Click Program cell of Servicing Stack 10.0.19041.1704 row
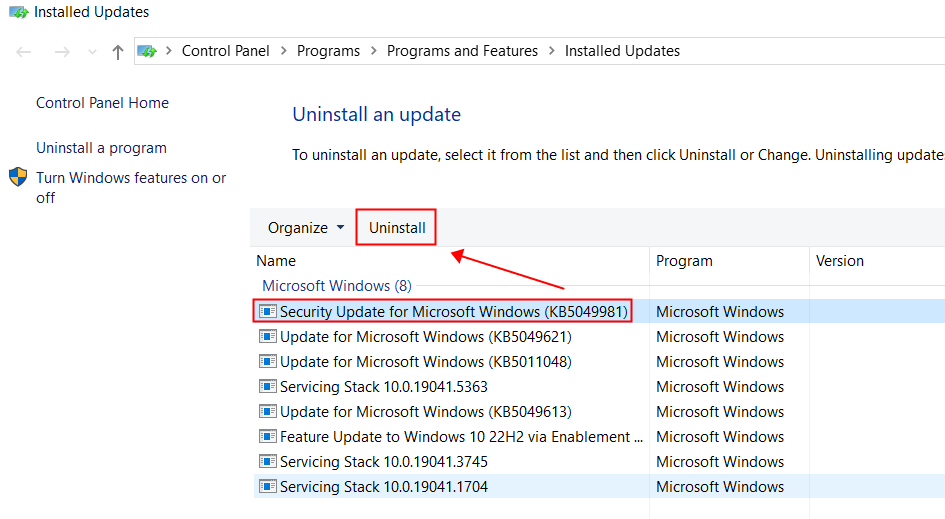The width and height of the screenshot is (945, 519). [x=720, y=487]
